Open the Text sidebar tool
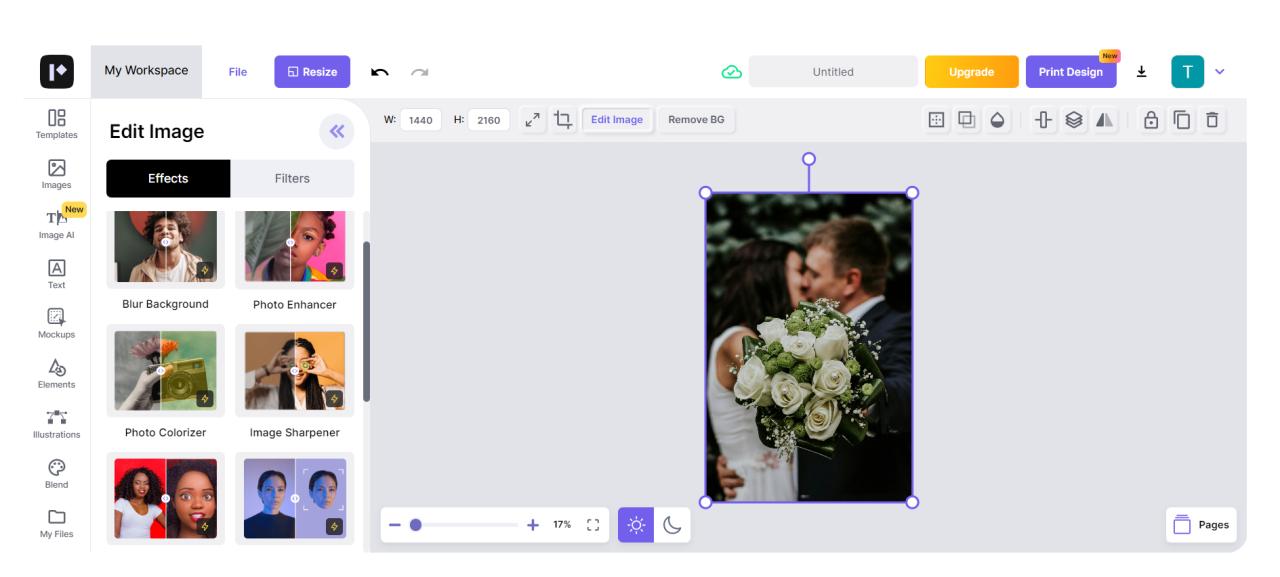The image size is (1280, 577). pyautogui.click(x=57, y=274)
